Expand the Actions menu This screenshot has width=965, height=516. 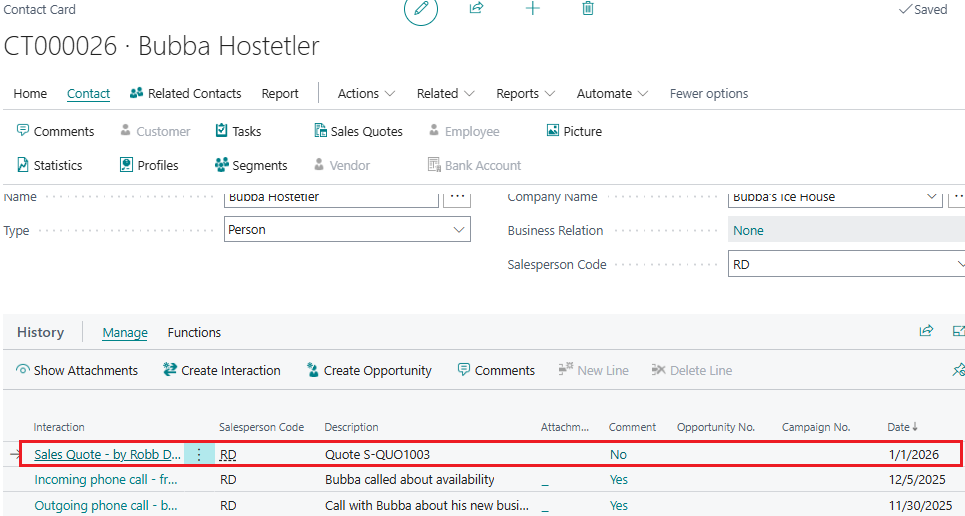click(x=366, y=93)
